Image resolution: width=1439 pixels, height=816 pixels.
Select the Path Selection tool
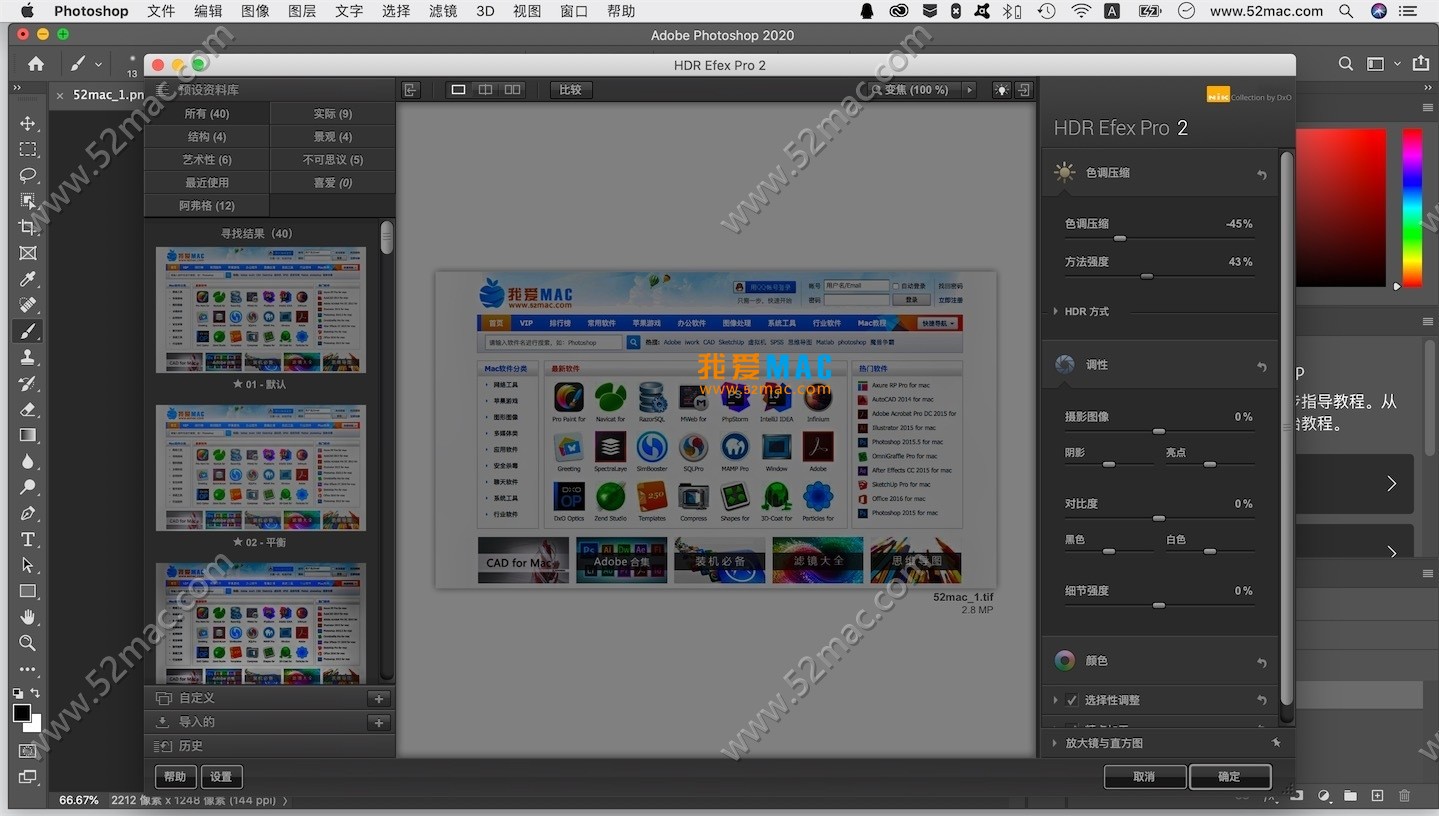pyautogui.click(x=28, y=566)
